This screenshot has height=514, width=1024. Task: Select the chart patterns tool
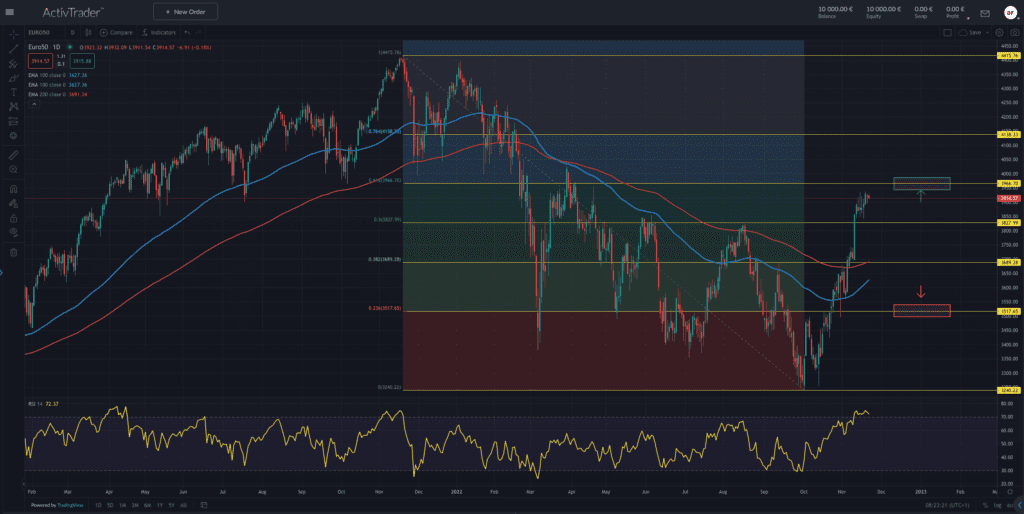(13, 106)
